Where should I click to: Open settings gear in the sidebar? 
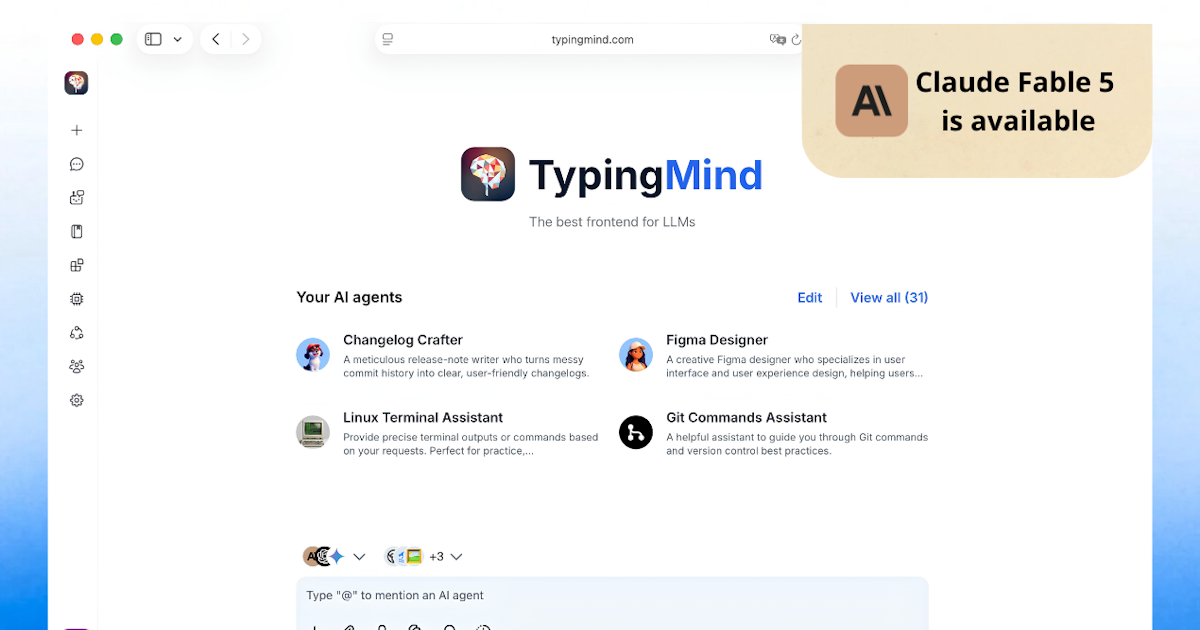pos(76,400)
